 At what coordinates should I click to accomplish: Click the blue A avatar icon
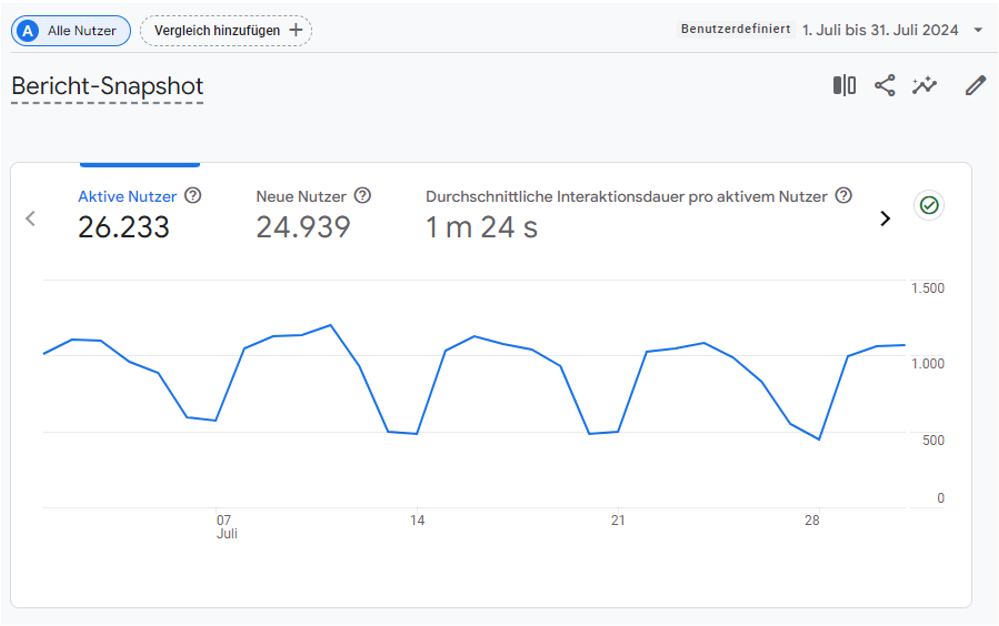tap(27, 31)
